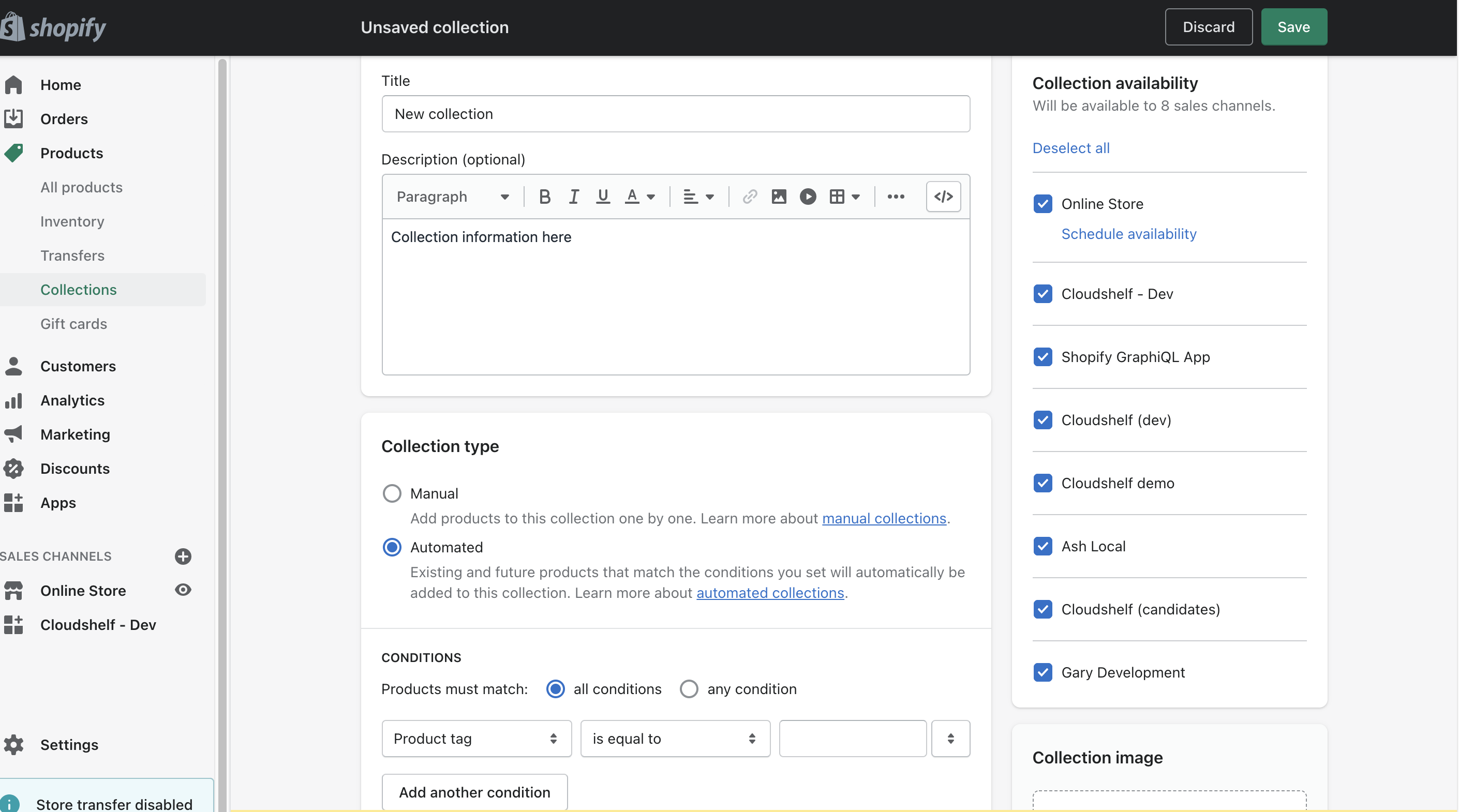Image resolution: width=1459 pixels, height=812 pixels.
Task: Click the Shopify logo
Action: 53,27
